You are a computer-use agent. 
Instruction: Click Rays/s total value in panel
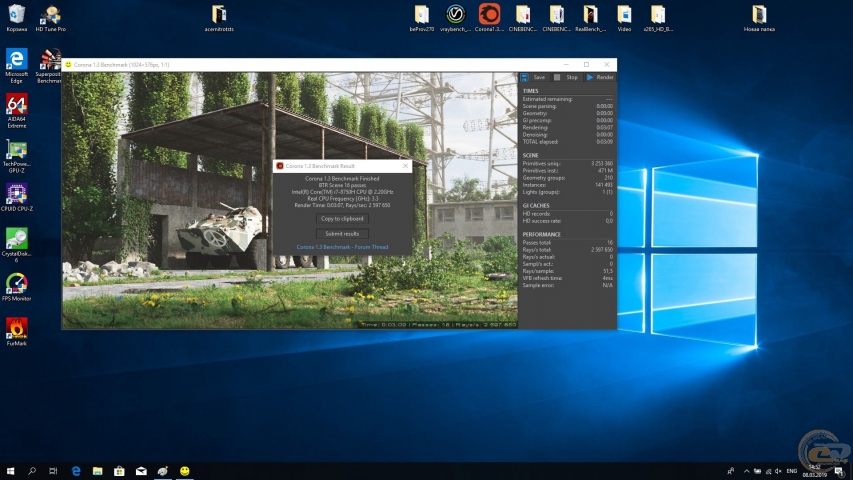[601, 250]
